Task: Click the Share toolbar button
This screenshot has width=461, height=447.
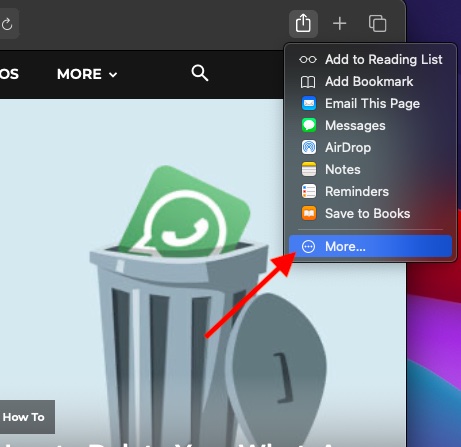Action: (303, 24)
